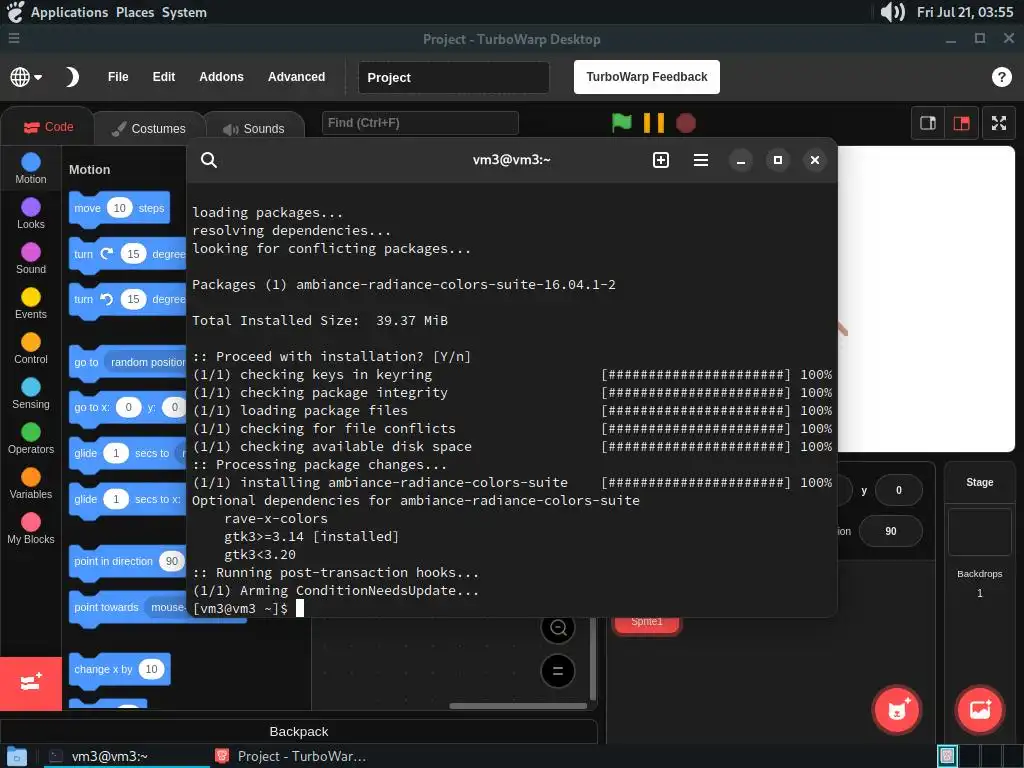Click the Choose a Backdrop button

click(980, 710)
